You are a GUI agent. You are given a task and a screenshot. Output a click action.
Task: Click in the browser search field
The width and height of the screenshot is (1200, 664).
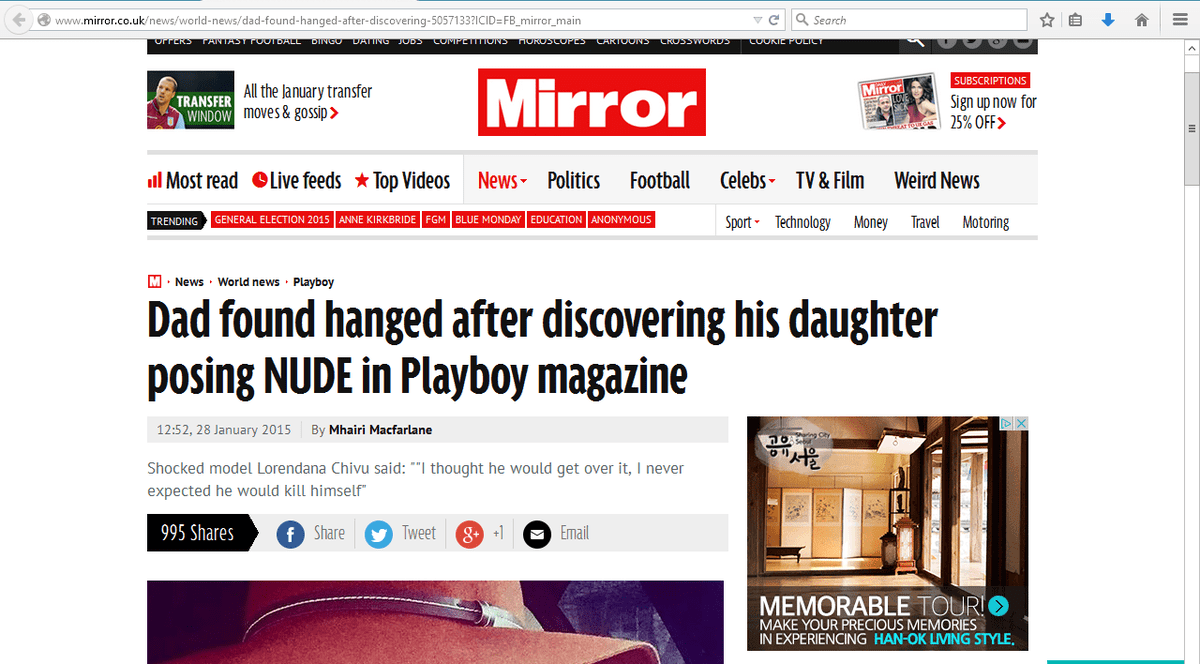(910, 20)
